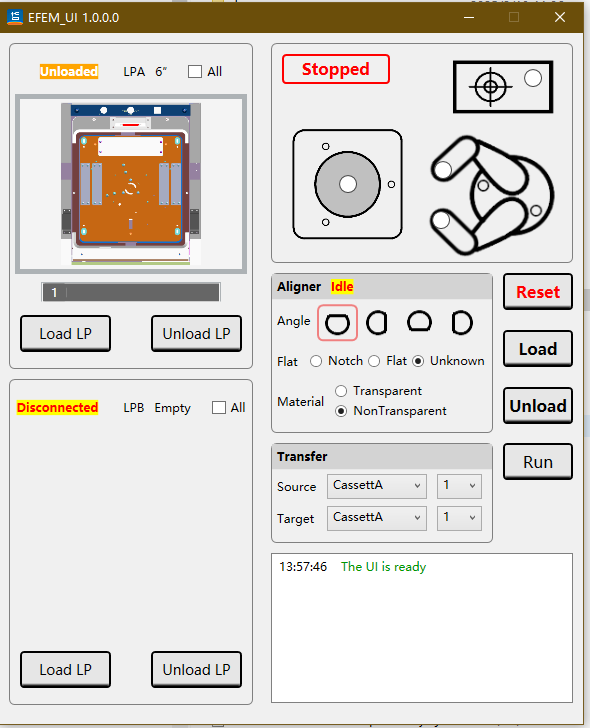
Task: Click the load port cassette image
Action: [x=131, y=184]
